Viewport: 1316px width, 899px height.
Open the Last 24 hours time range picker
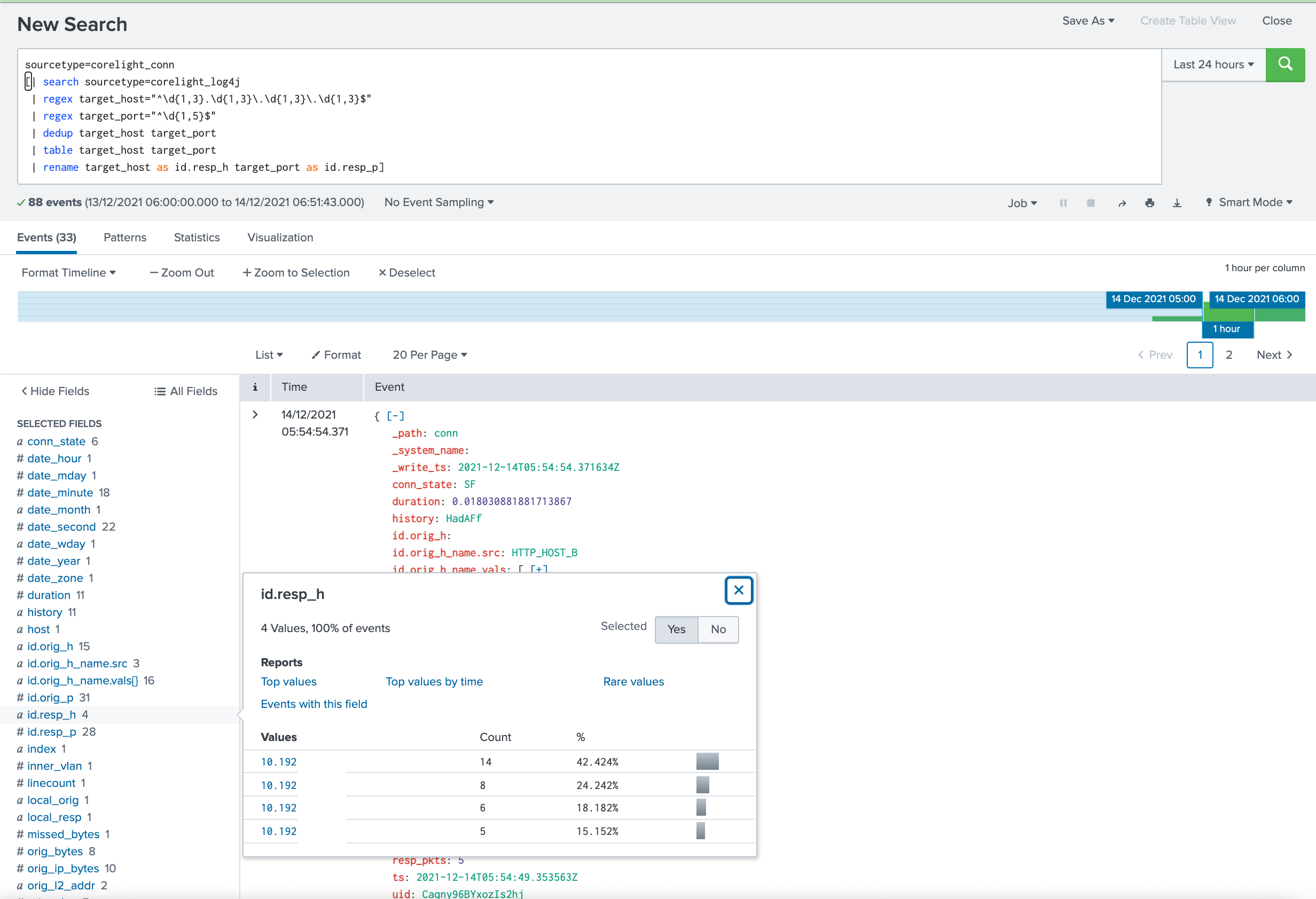tap(1212, 65)
